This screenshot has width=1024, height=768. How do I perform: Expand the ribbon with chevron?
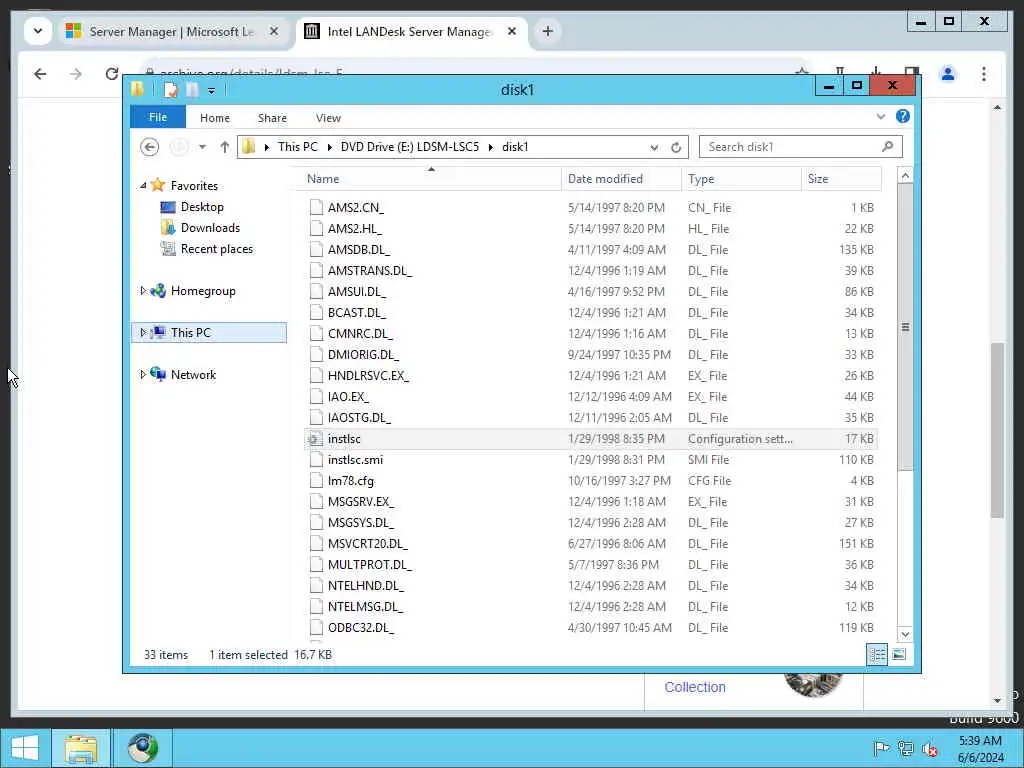[x=880, y=117]
